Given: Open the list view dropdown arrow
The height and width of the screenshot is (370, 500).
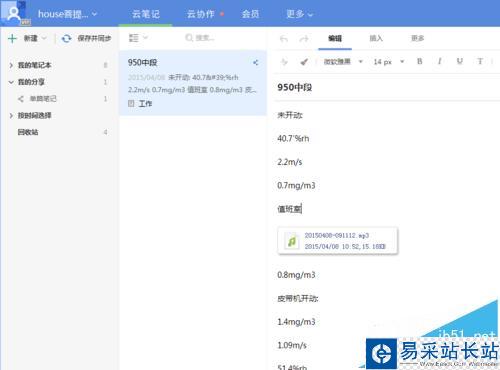Looking at the screenshot, I should pyautogui.click(x=145, y=38).
